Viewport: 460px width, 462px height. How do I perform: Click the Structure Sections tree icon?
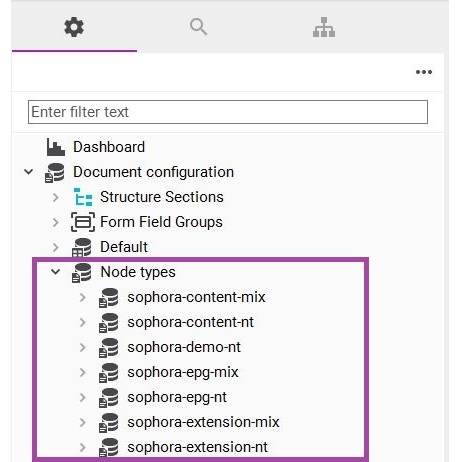[83, 197]
